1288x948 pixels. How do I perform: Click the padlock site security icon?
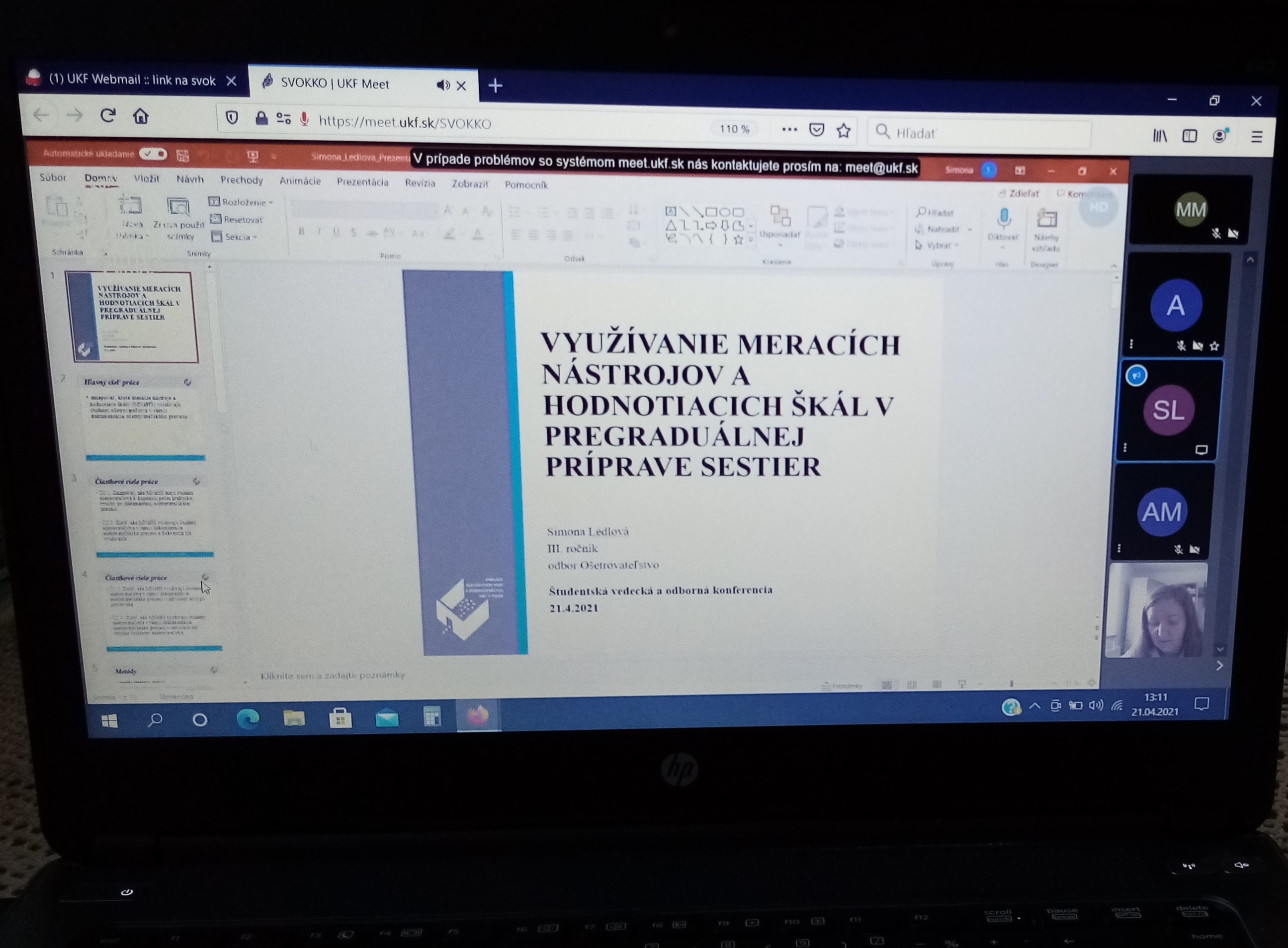tap(261, 118)
